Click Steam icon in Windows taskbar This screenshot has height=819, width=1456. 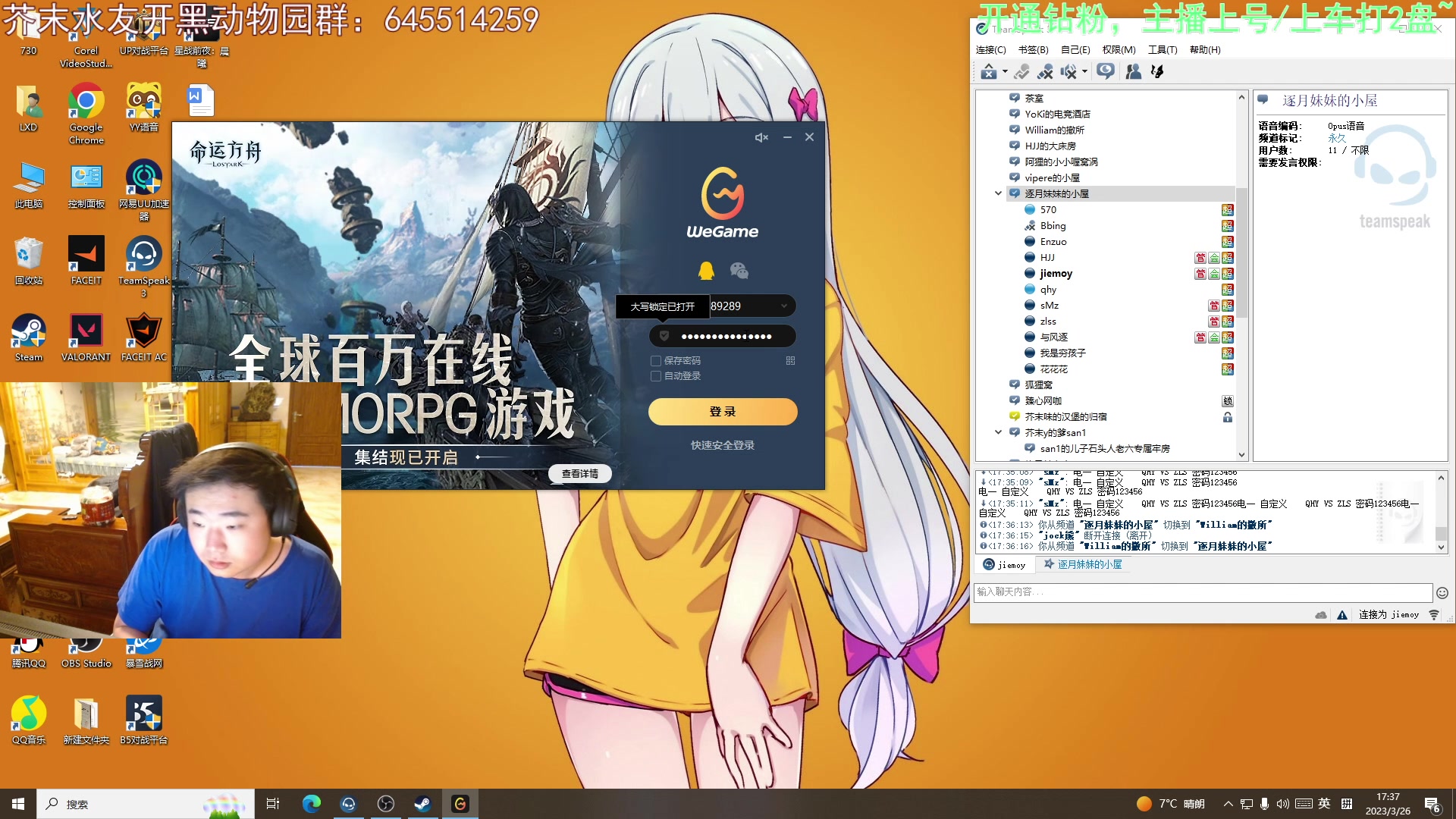[x=422, y=804]
